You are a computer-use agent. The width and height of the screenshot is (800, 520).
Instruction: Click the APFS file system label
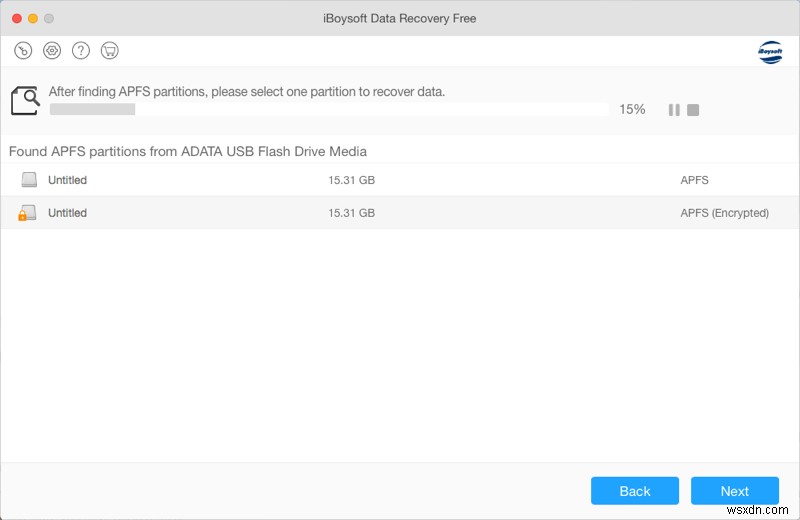coord(694,180)
